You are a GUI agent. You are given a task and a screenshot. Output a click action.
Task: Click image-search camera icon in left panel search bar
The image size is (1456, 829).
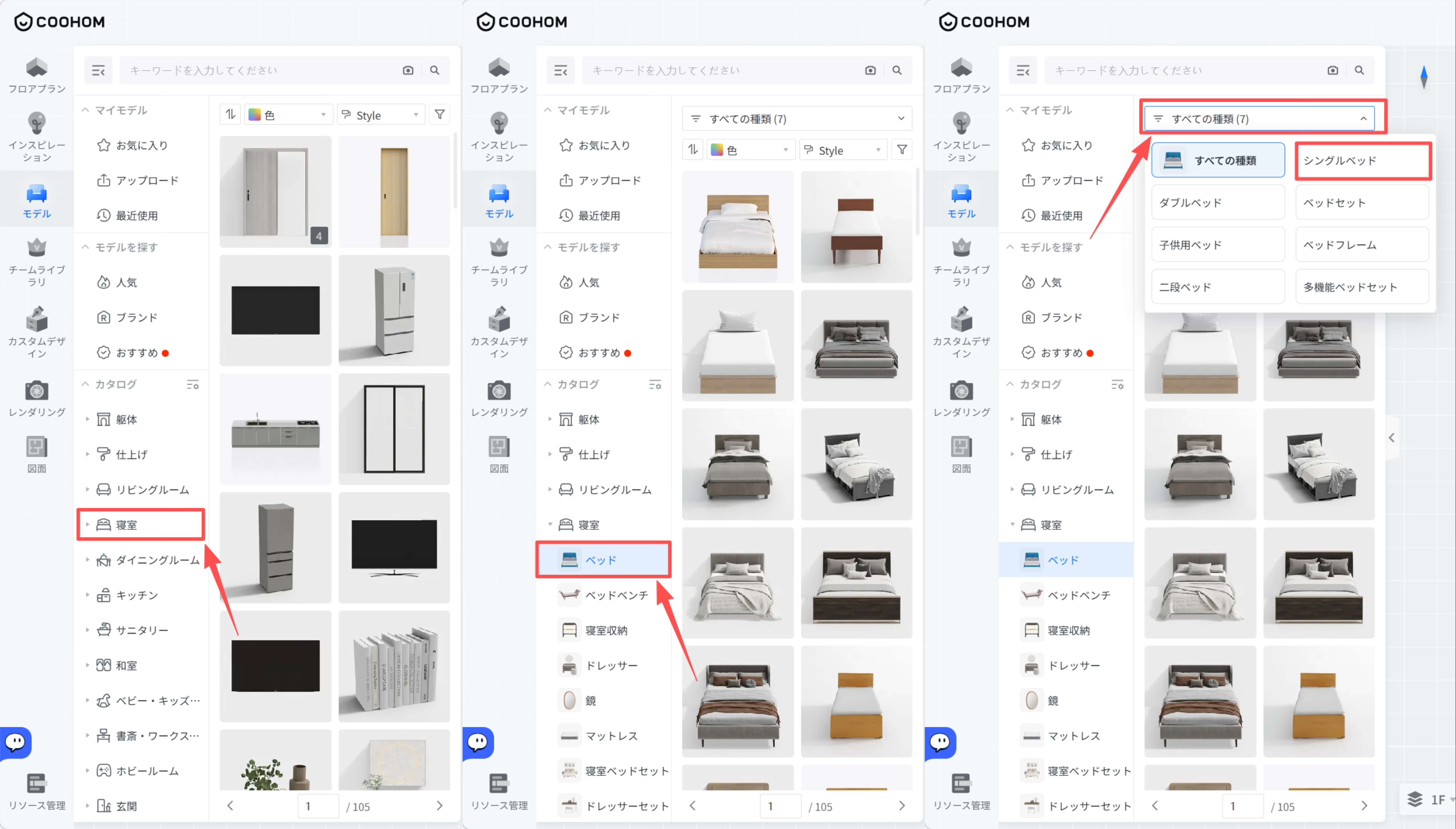tap(408, 71)
